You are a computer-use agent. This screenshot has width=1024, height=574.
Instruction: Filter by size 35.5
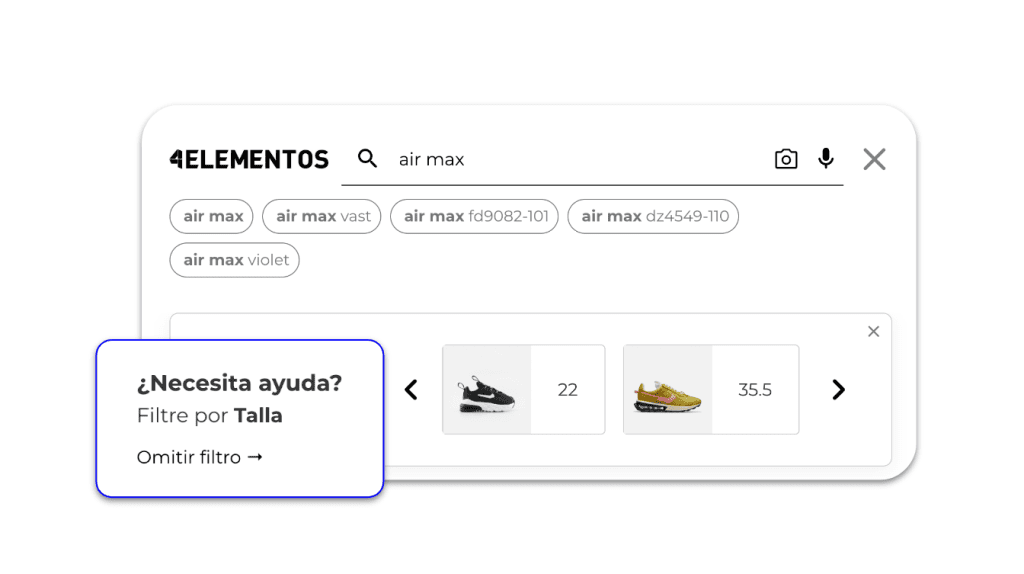pos(754,390)
